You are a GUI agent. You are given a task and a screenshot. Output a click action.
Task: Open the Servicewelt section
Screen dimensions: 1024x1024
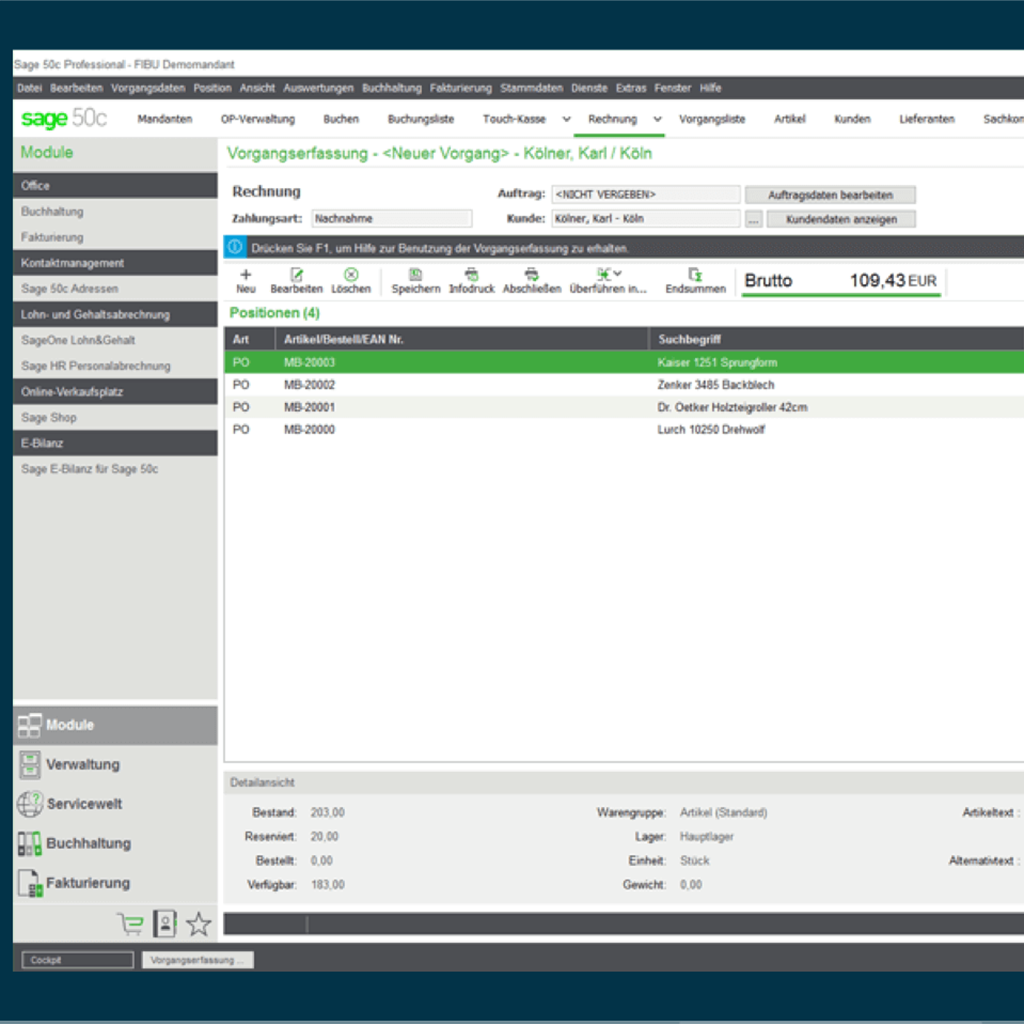tap(115, 804)
